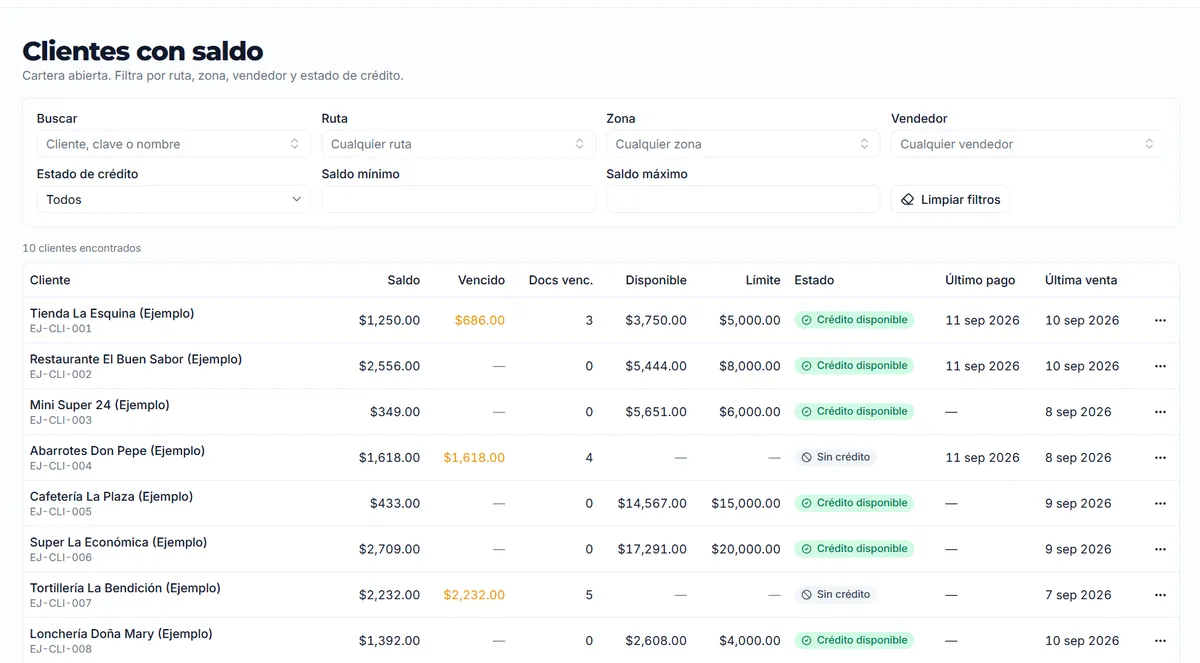The width and height of the screenshot is (1200, 663).
Task: Click the overdue amount $1,618.00
Action: click(474, 458)
